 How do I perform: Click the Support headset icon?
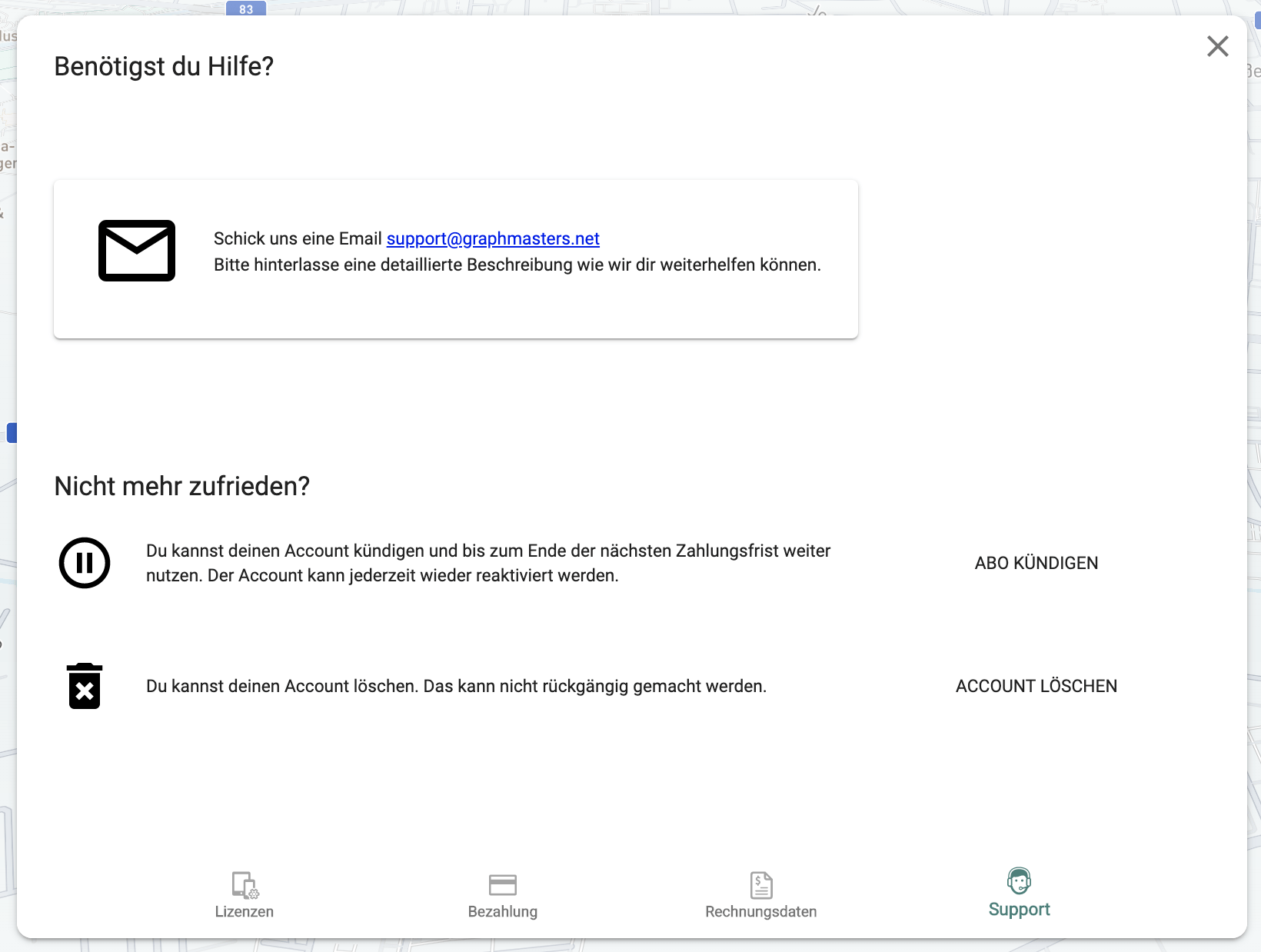point(1019,881)
